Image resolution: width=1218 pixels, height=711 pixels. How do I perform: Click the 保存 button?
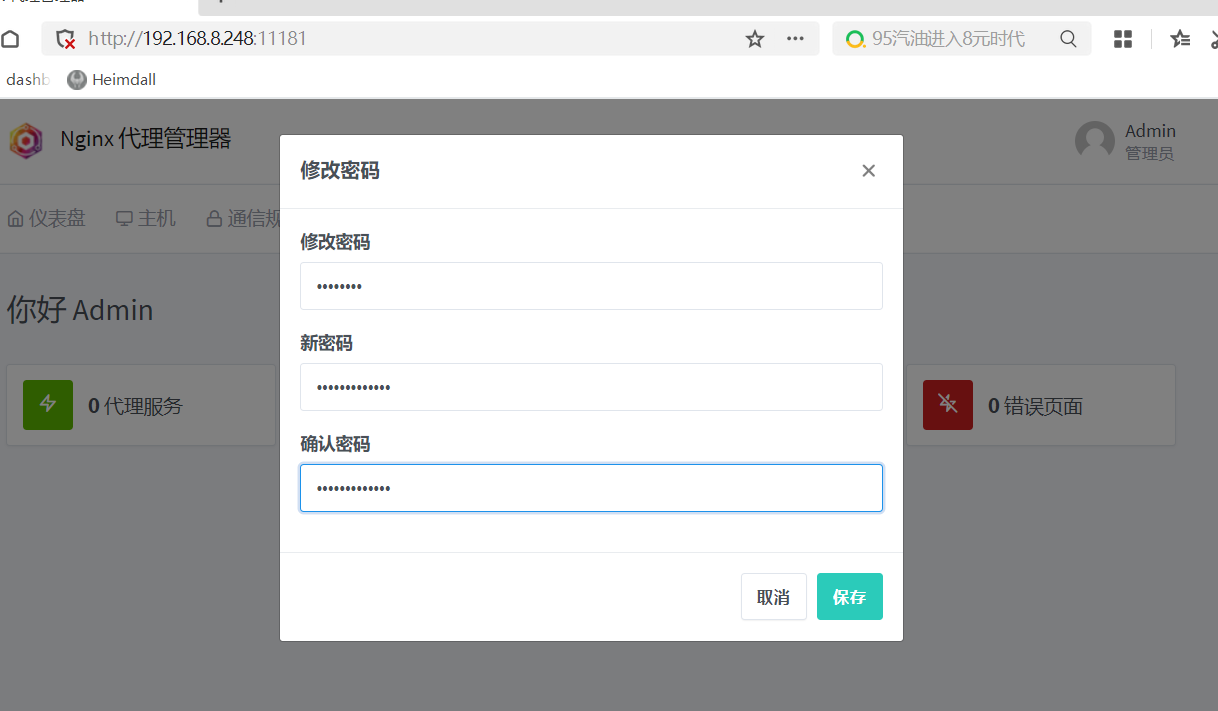849,597
